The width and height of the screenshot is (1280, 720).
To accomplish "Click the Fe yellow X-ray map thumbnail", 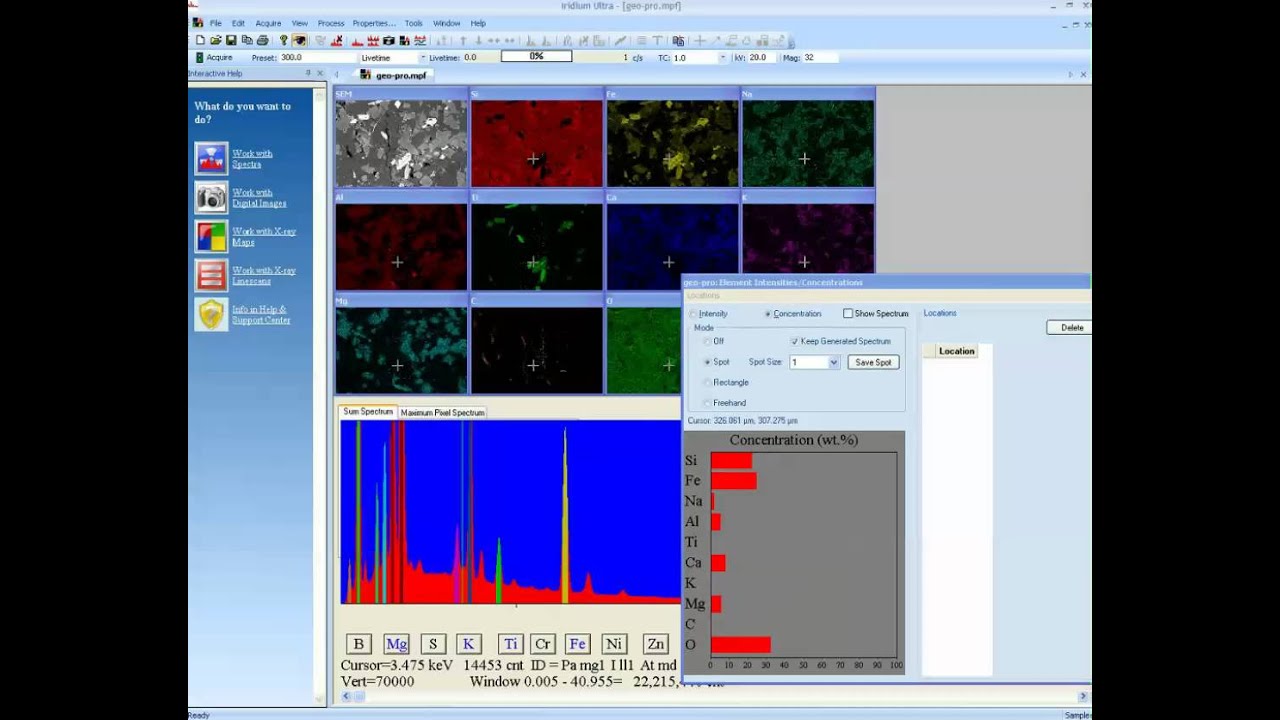I will coord(672,143).
